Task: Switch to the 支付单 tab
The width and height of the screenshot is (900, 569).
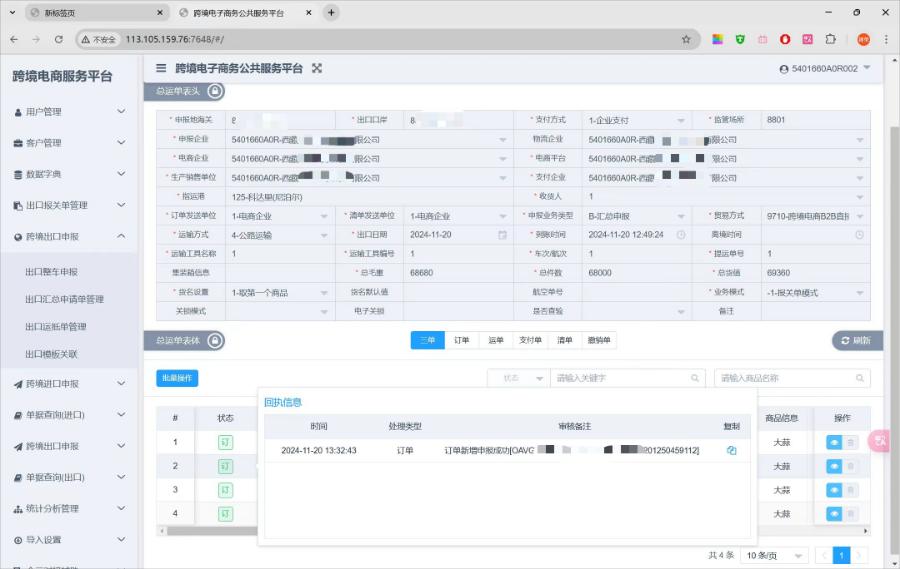Action: 530,340
